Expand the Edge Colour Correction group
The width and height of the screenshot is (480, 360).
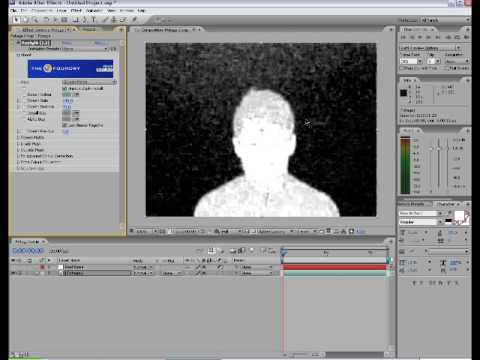coord(18,162)
